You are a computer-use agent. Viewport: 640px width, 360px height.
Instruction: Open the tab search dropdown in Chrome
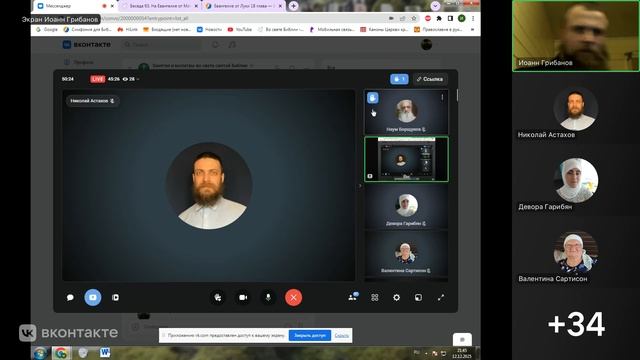click(436, 6)
